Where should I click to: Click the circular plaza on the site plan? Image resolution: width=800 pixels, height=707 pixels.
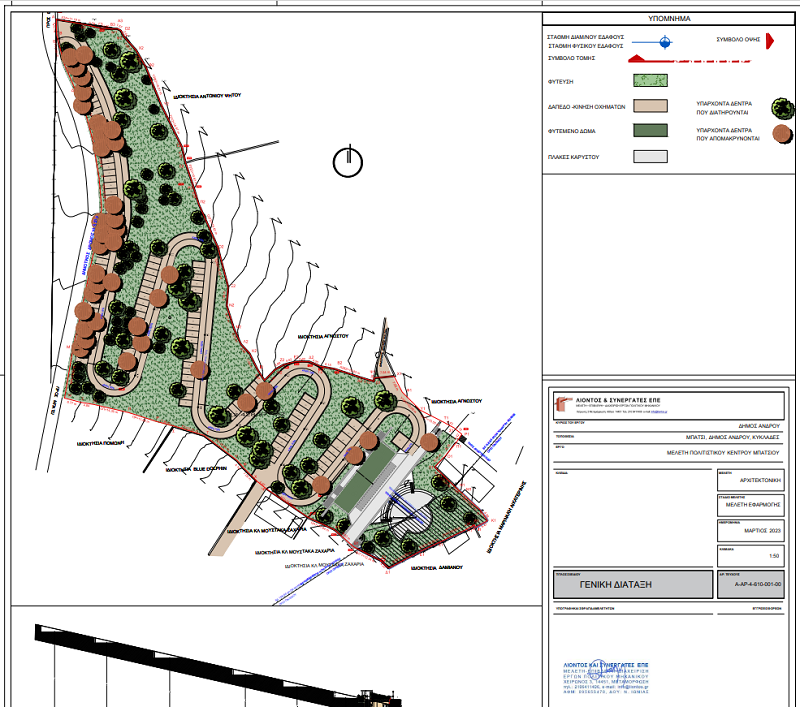tap(410, 518)
